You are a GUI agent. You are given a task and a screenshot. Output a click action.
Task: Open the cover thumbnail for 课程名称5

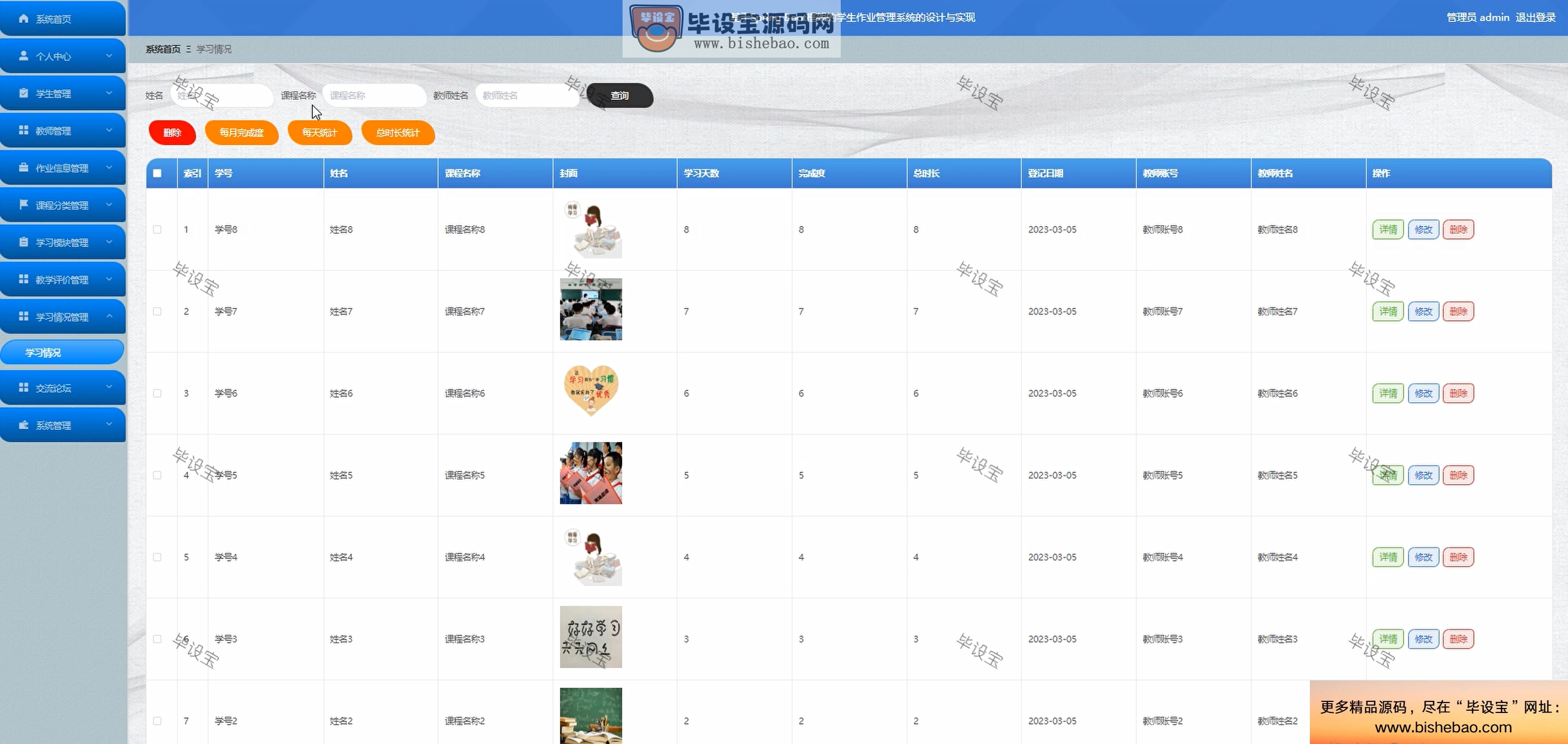[591, 473]
